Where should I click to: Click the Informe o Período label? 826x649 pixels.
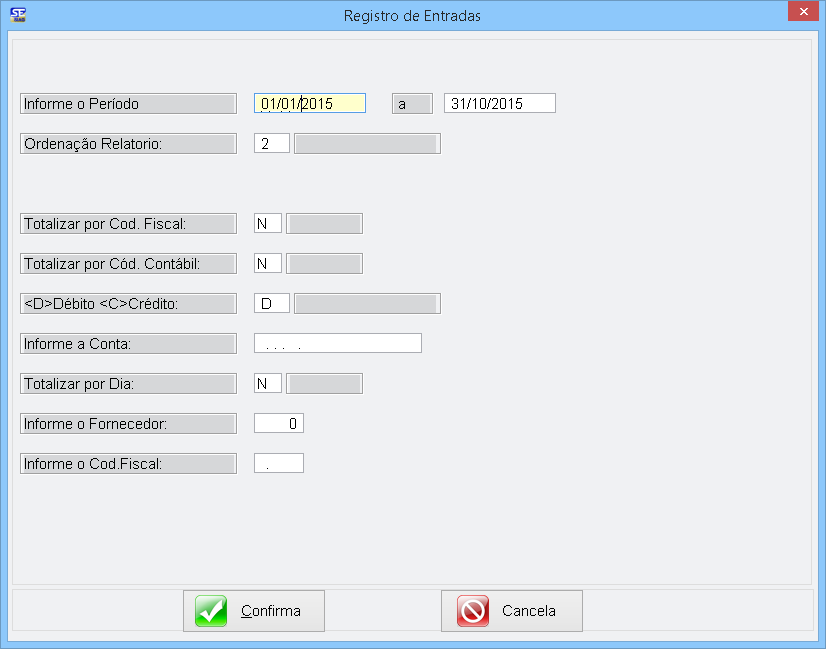click(x=128, y=103)
